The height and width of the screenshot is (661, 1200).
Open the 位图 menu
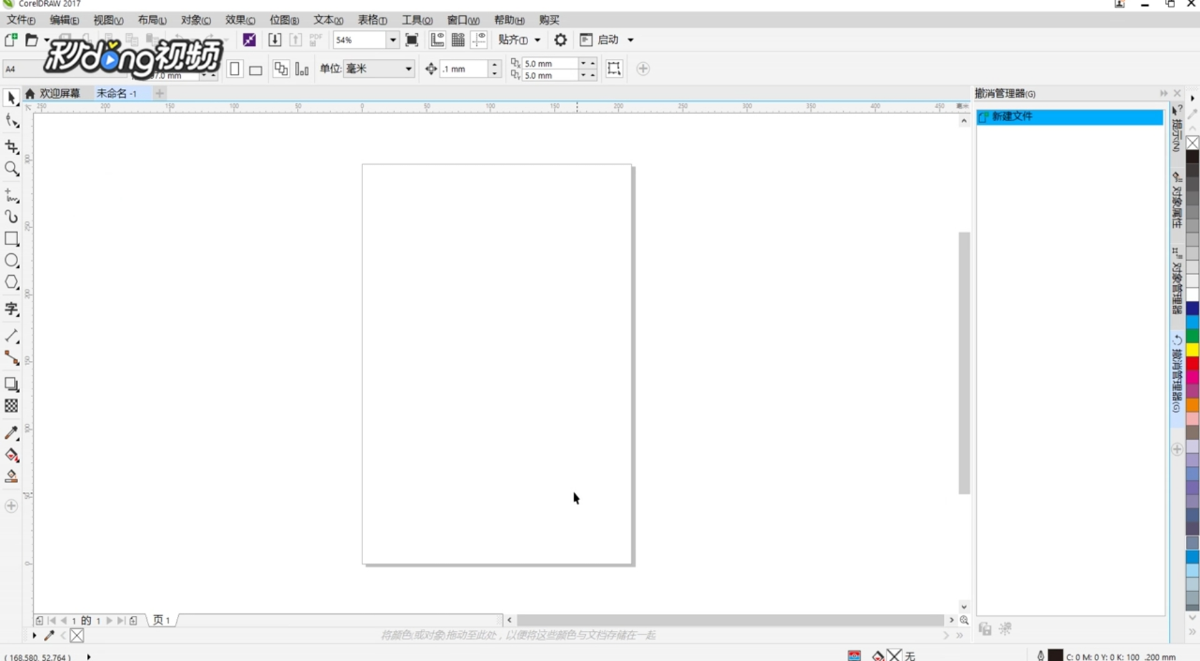click(284, 20)
